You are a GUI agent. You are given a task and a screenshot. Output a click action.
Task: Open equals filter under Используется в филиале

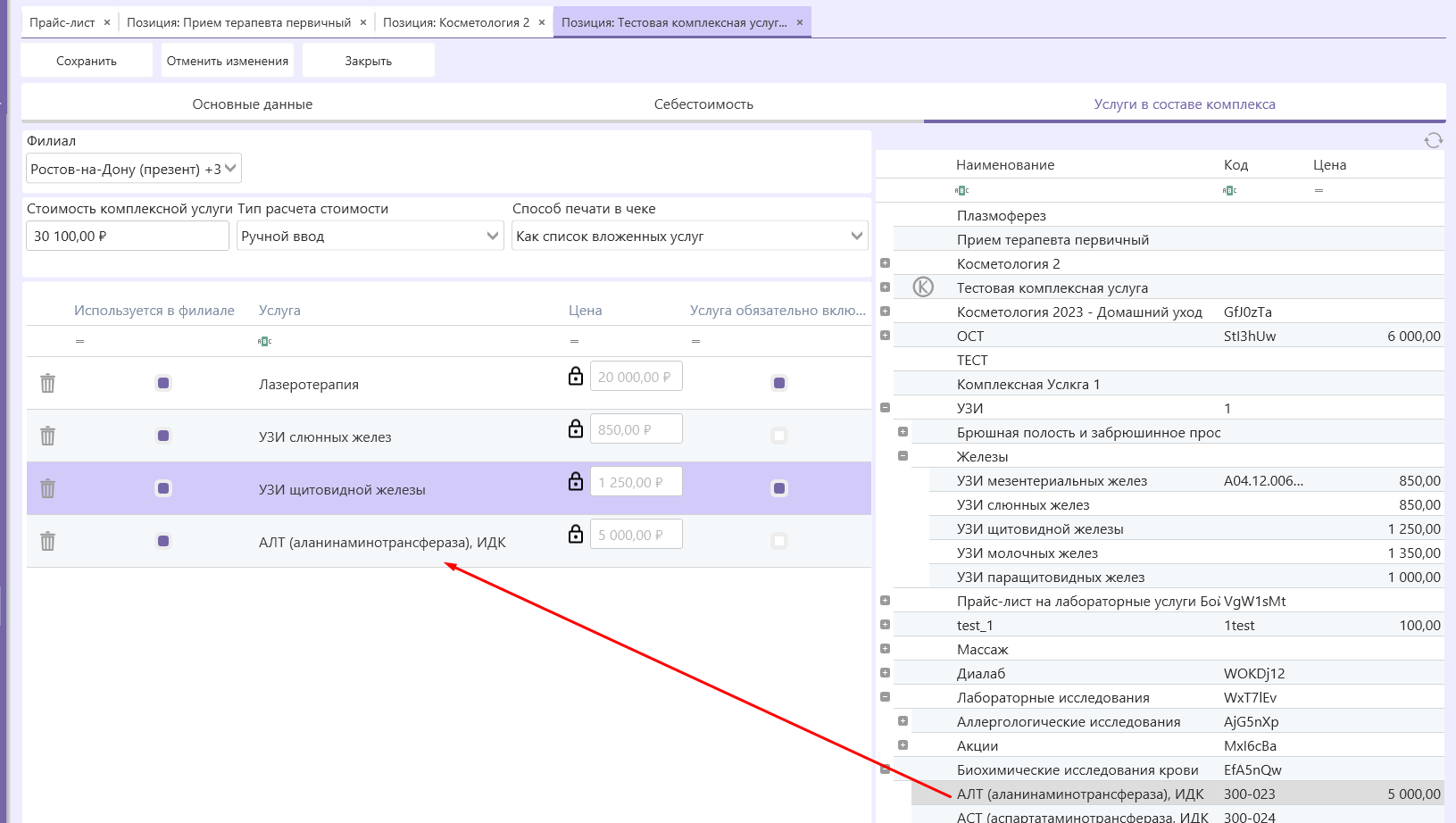[79, 341]
